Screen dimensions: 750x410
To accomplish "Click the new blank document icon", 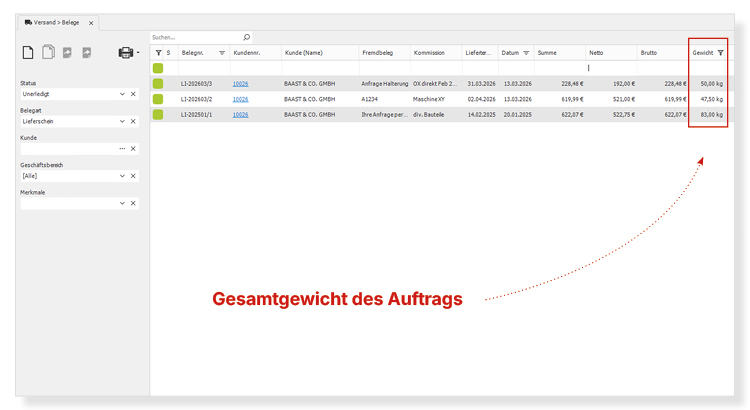I will click(28, 52).
